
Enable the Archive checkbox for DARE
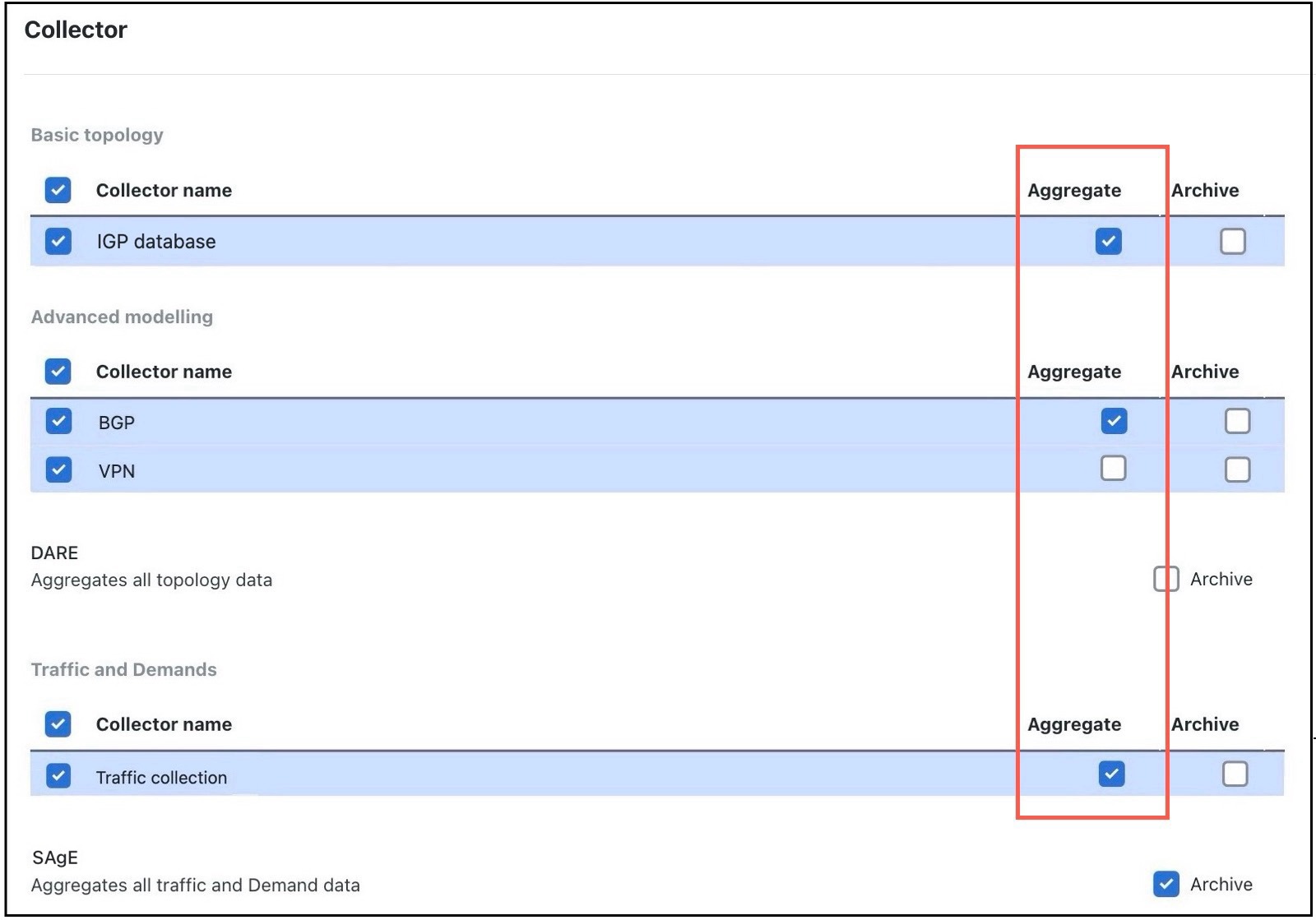(x=1165, y=579)
